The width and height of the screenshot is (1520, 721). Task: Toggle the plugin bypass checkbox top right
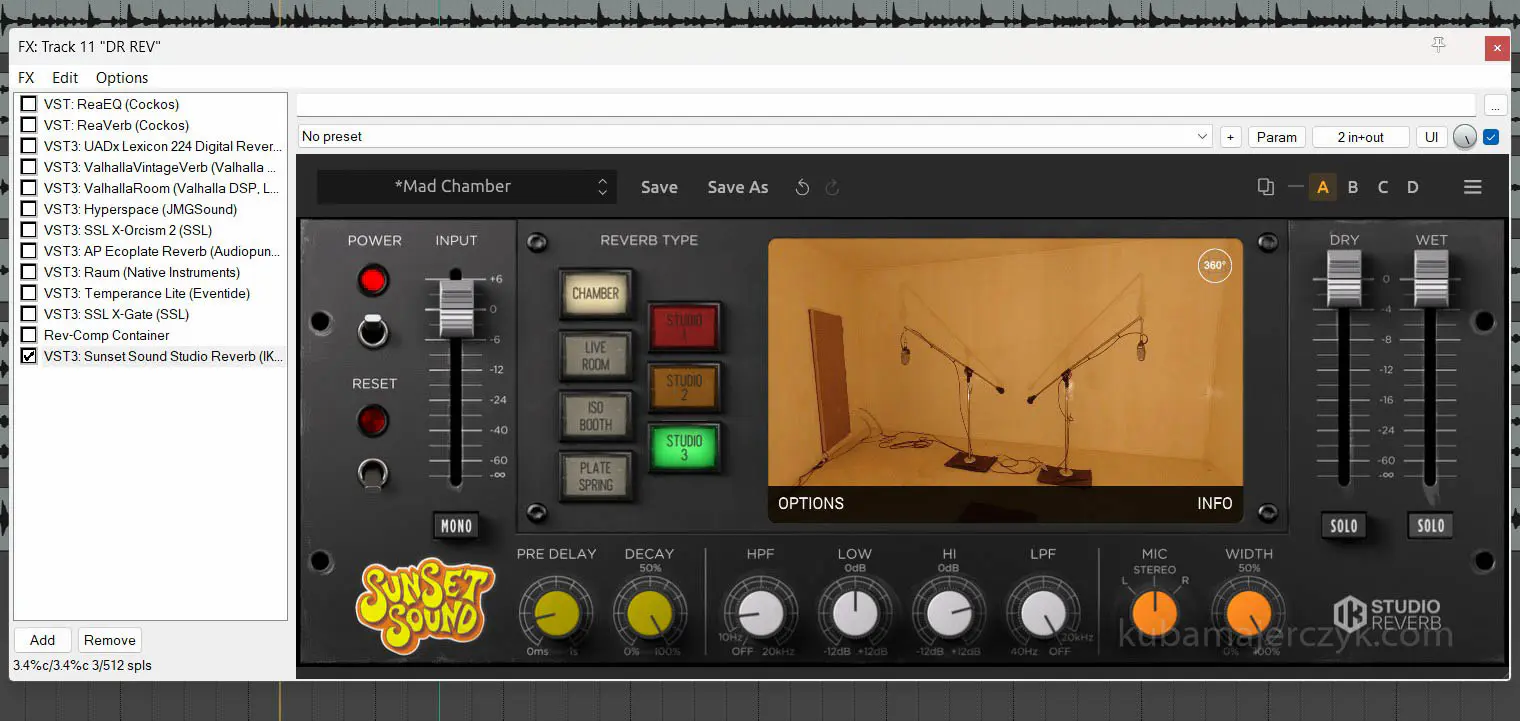click(1491, 137)
